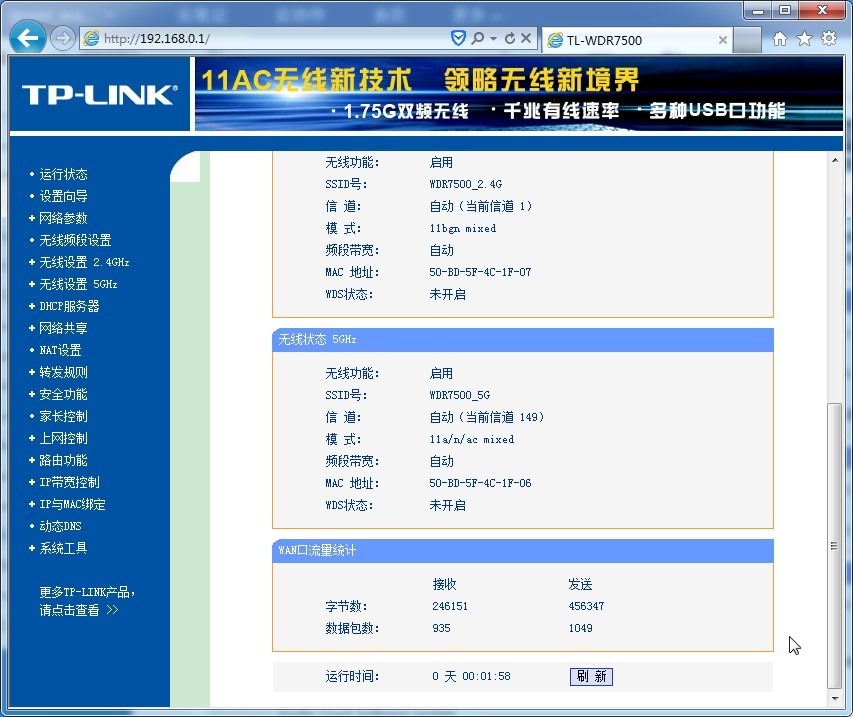Viewport: 853px width, 717px height.
Task: Expand 系统工具 menu
Action: click(x=63, y=548)
